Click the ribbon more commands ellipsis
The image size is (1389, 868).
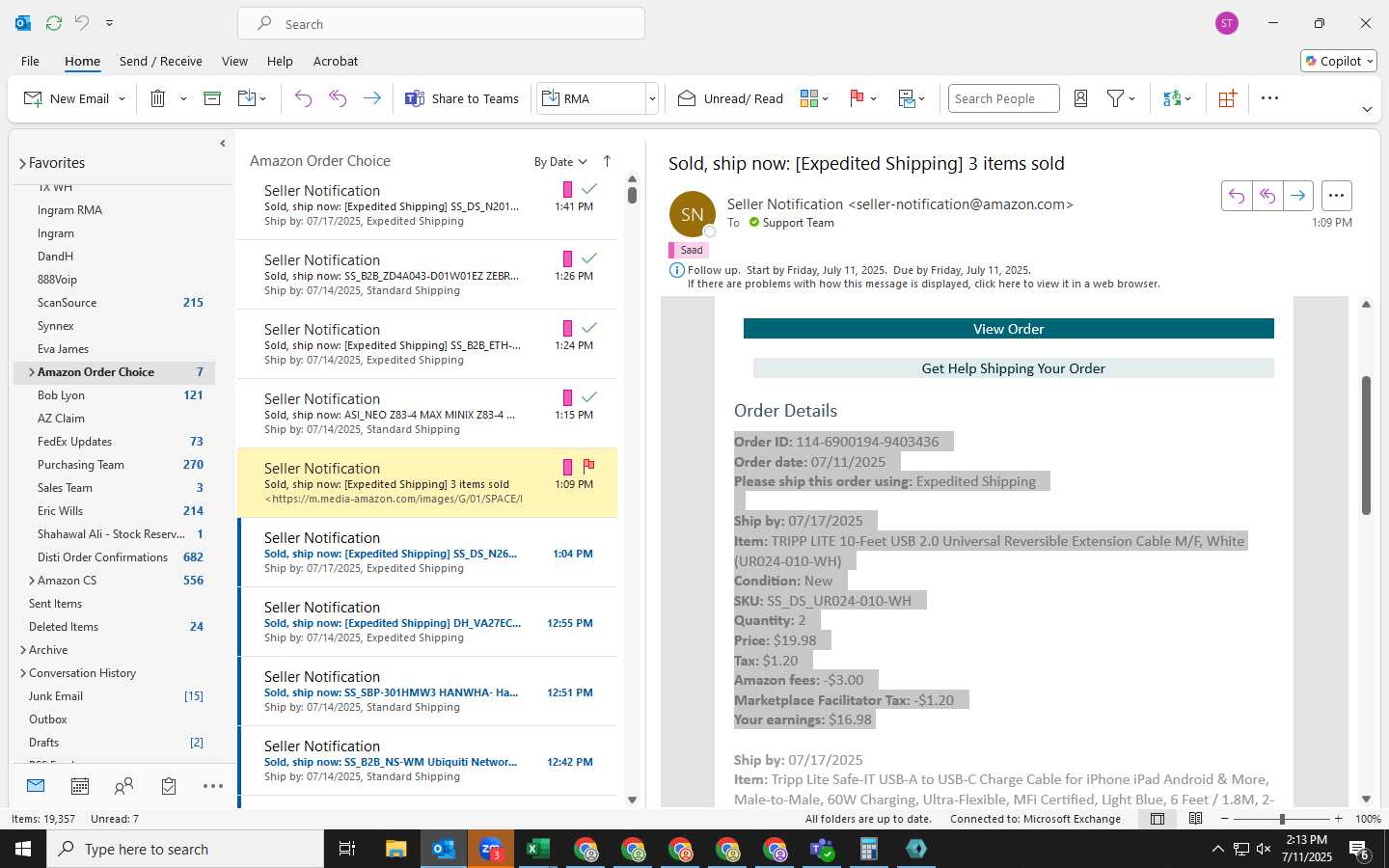(x=1269, y=98)
